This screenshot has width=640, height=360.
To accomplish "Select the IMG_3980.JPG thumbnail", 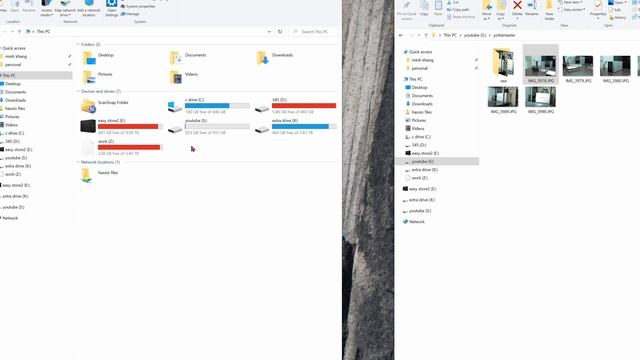I will (616, 66).
